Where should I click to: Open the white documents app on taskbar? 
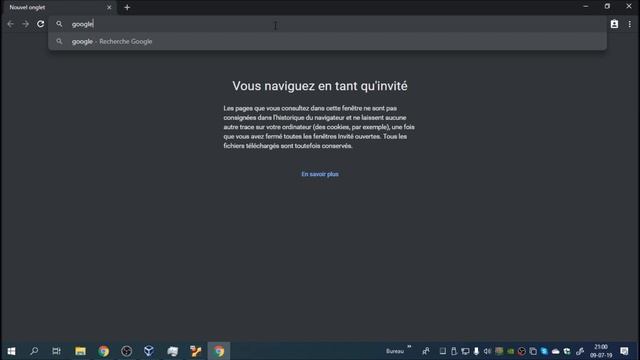click(x=172, y=351)
